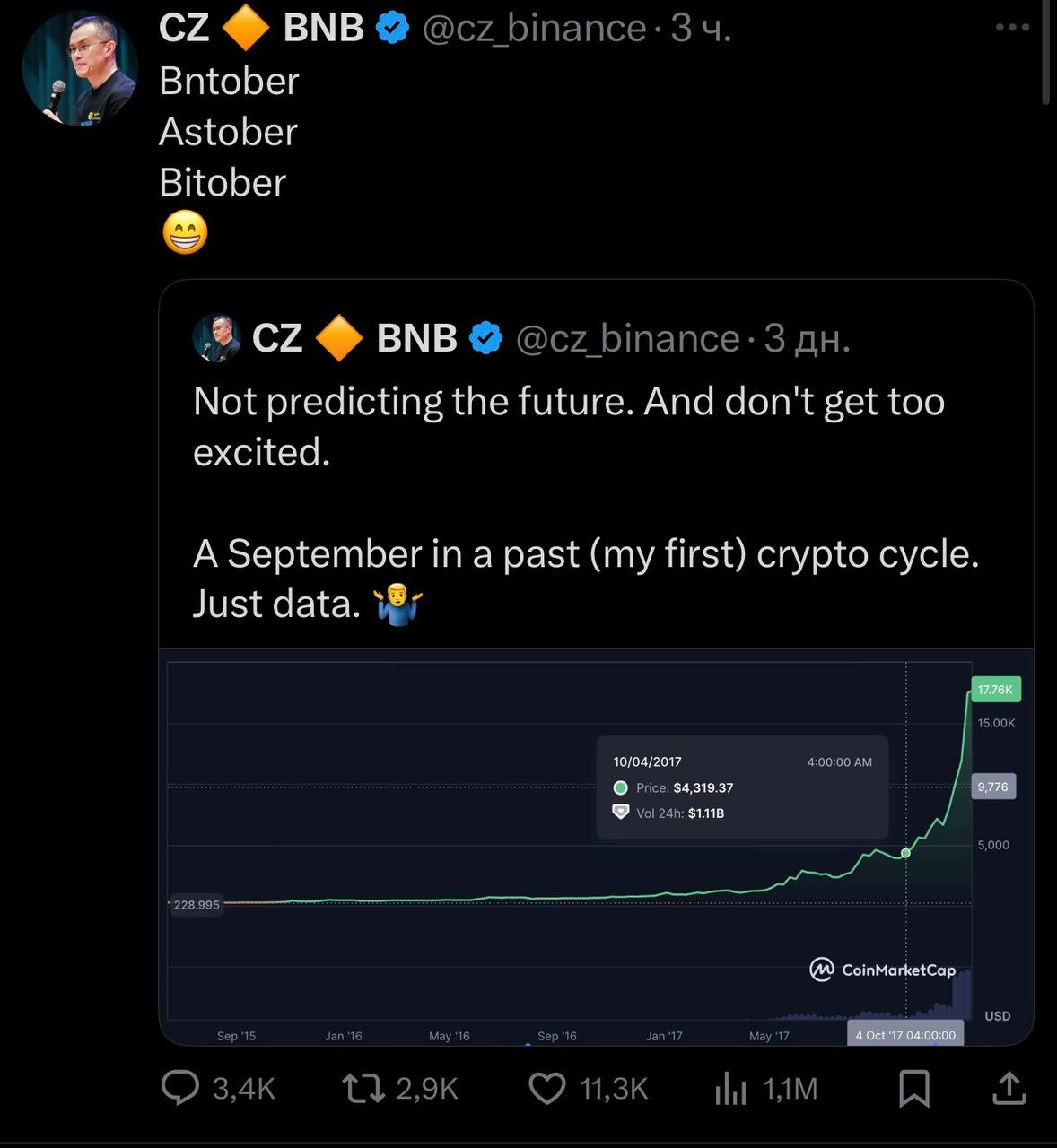Open CZ's large profile avatar
The height and width of the screenshot is (1148, 1057).
tap(80, 68)
